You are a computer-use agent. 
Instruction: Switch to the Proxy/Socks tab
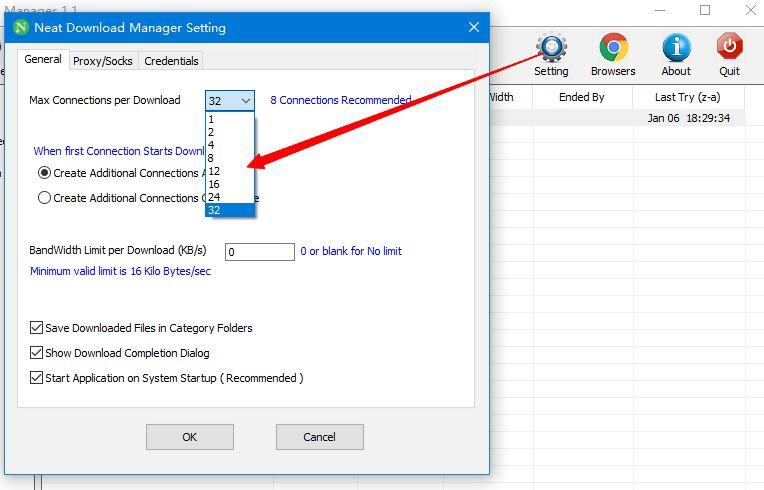click(103, 61)
